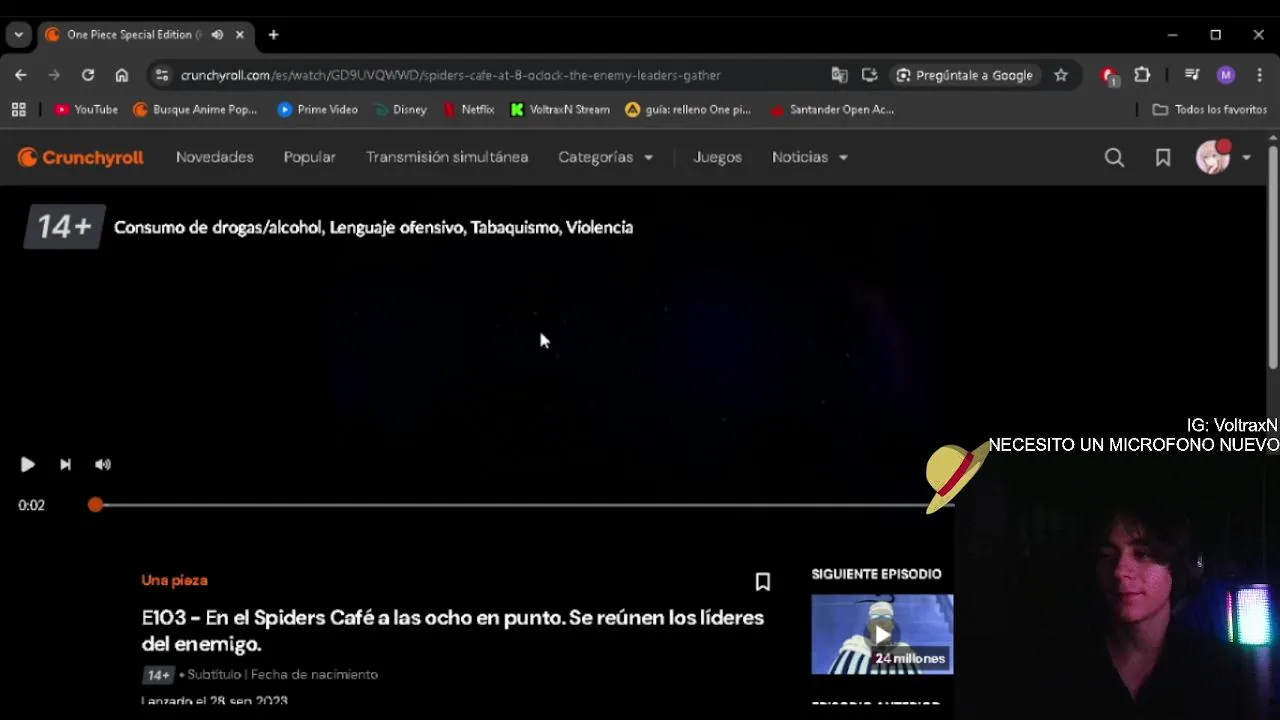The width and height of the screenshot is (1280, 720).
Task: Go to Crunchyroll home logo
Action: tap(81, 157)
